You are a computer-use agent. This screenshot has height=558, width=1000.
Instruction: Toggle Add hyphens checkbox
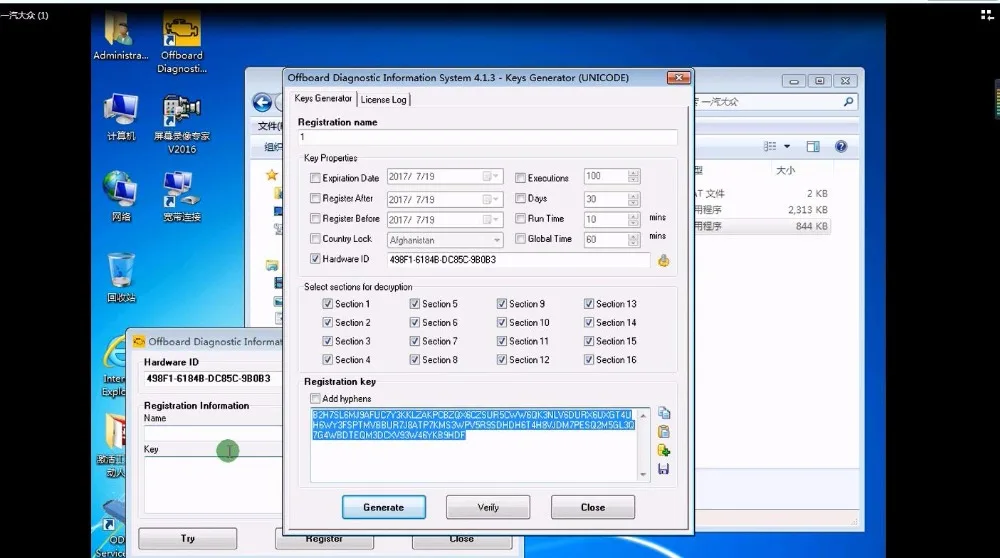point(315,399)
